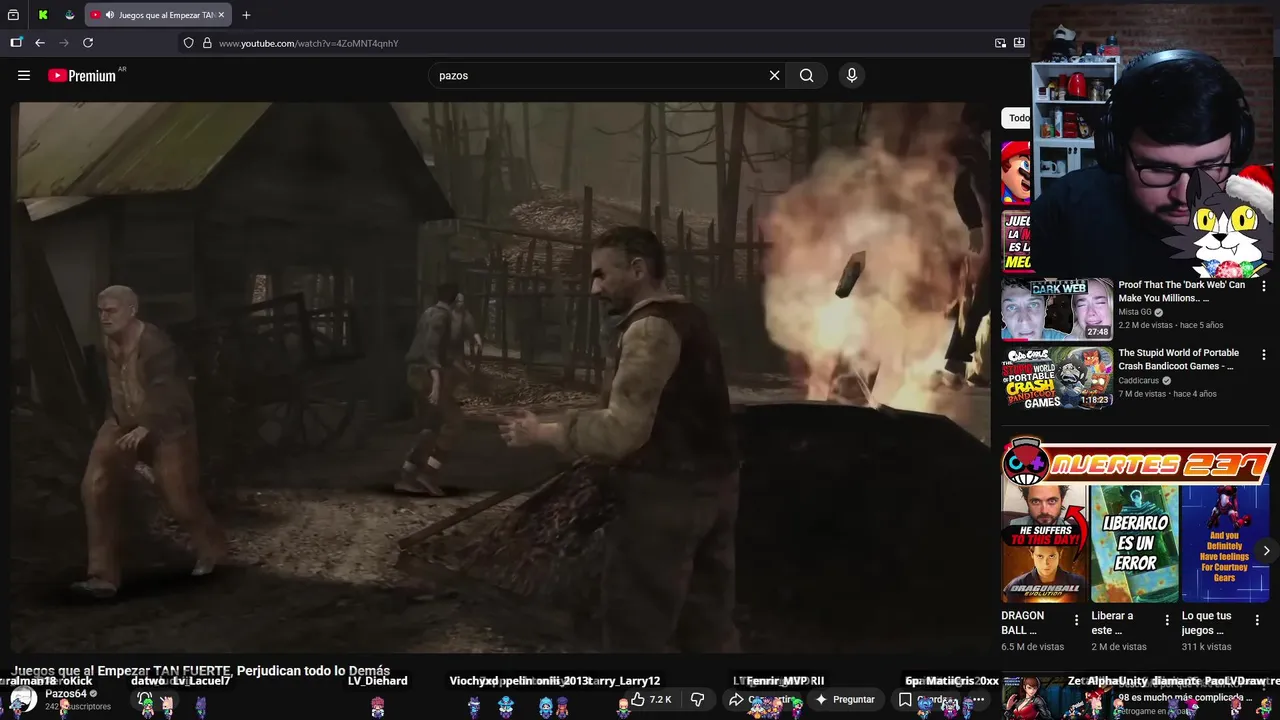
Task: Start voice search with microphone
Action: click(x=851, y=75)
